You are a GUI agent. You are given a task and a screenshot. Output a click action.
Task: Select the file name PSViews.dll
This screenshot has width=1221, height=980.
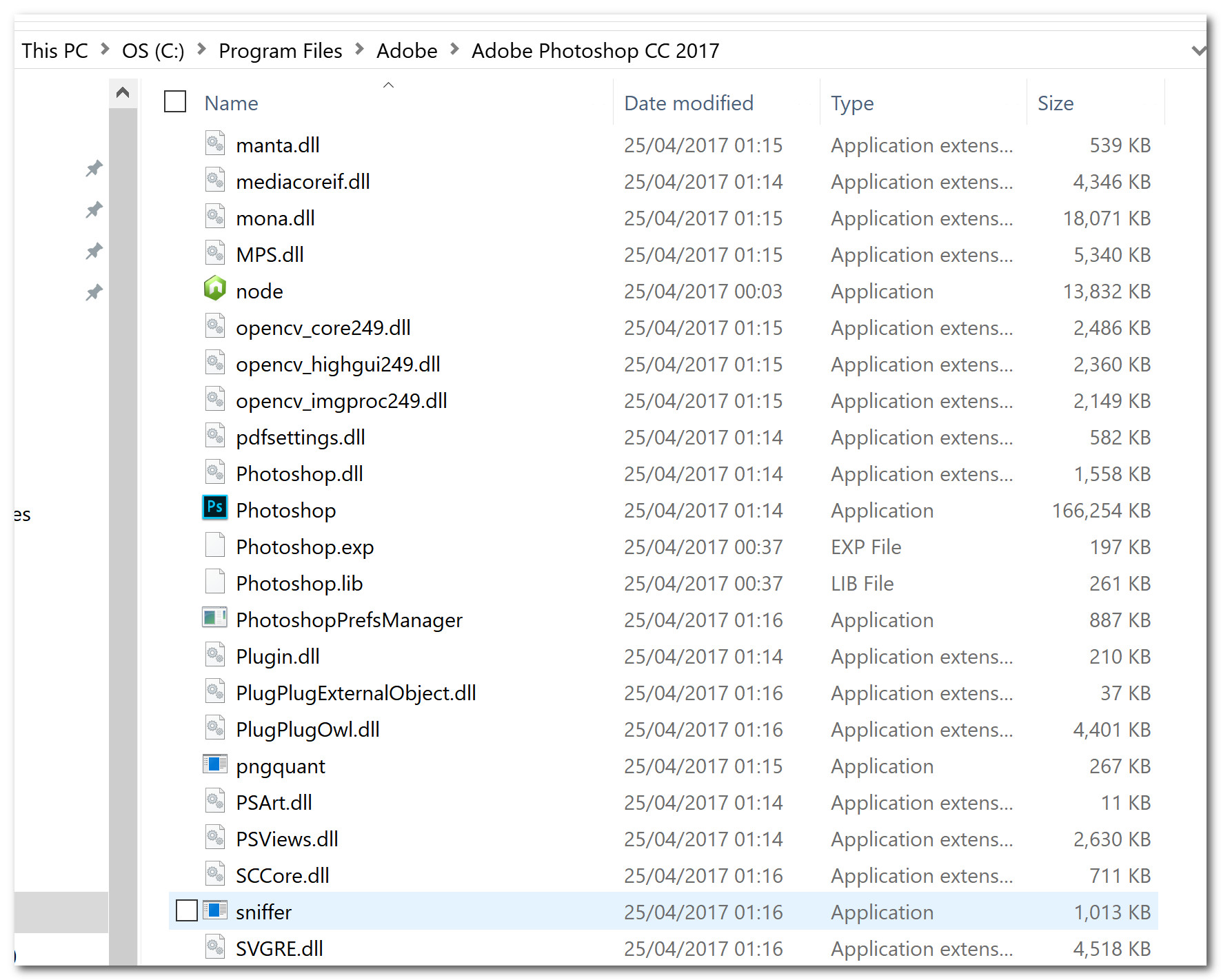pyautogui.click(x=287, y=839)
